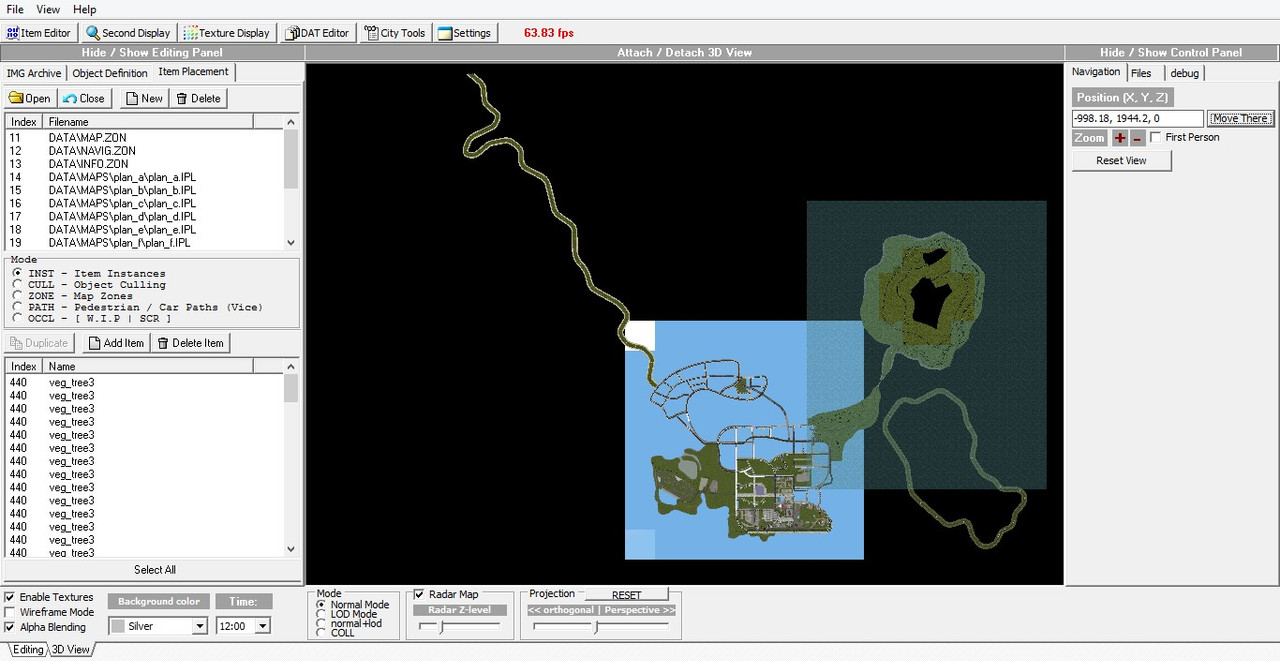
Task: Switch to the Editing bottom tab
Action: tap(28, 649)
